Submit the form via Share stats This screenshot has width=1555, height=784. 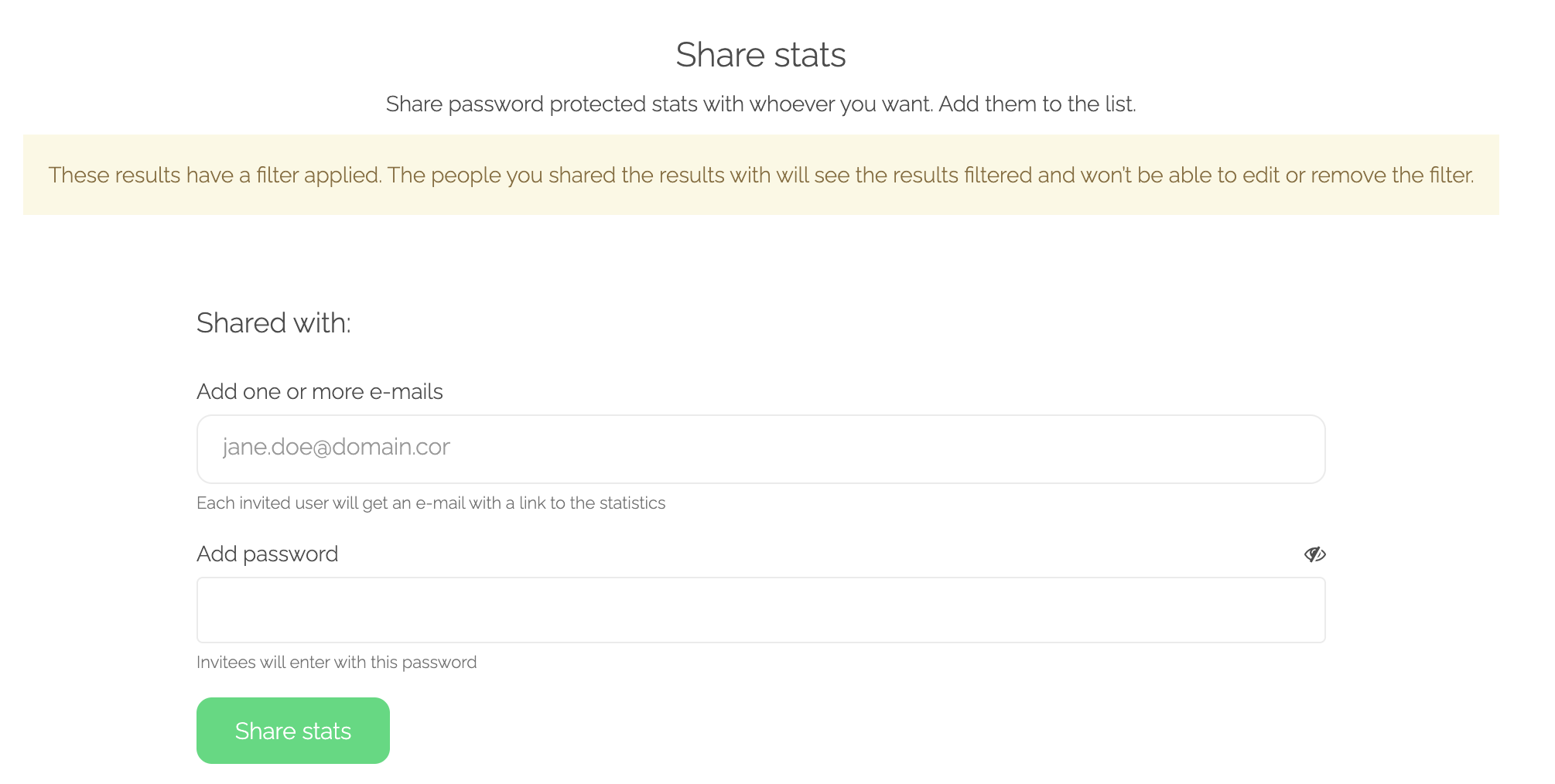pyautogui.click(x=293, y=731)
